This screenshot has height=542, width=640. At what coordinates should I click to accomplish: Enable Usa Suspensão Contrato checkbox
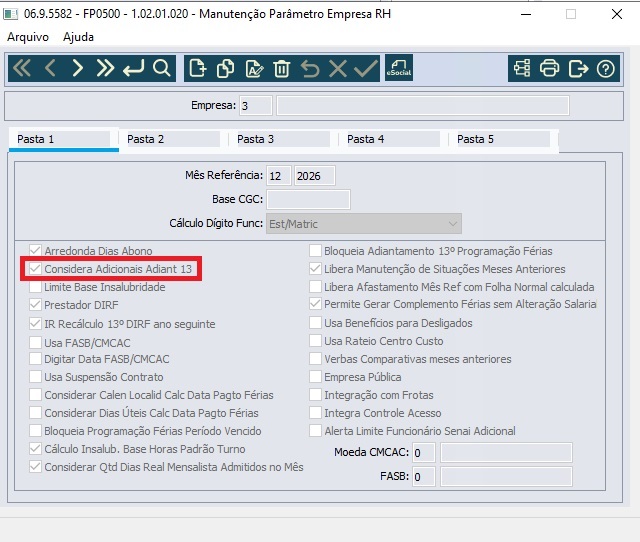coord(36,377)
